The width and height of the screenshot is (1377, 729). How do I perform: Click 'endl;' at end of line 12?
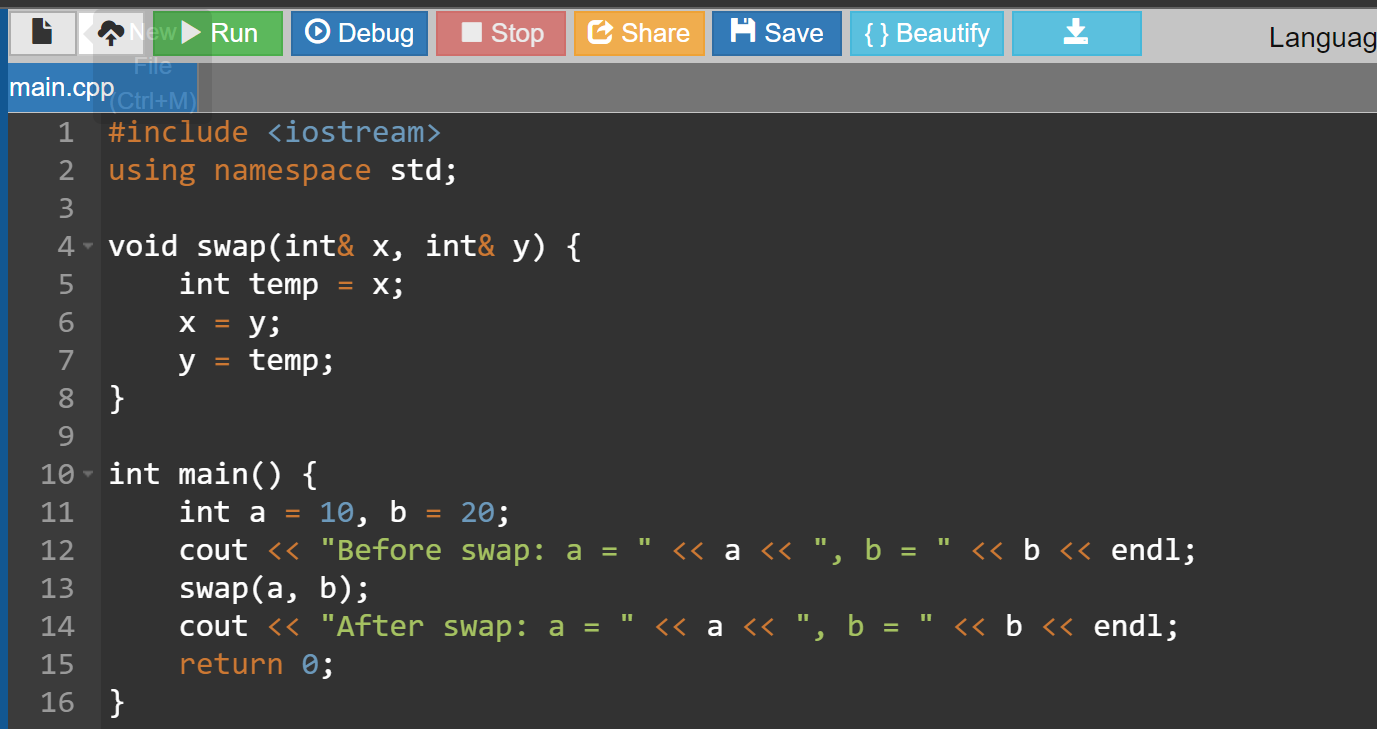click(1154, 550)
